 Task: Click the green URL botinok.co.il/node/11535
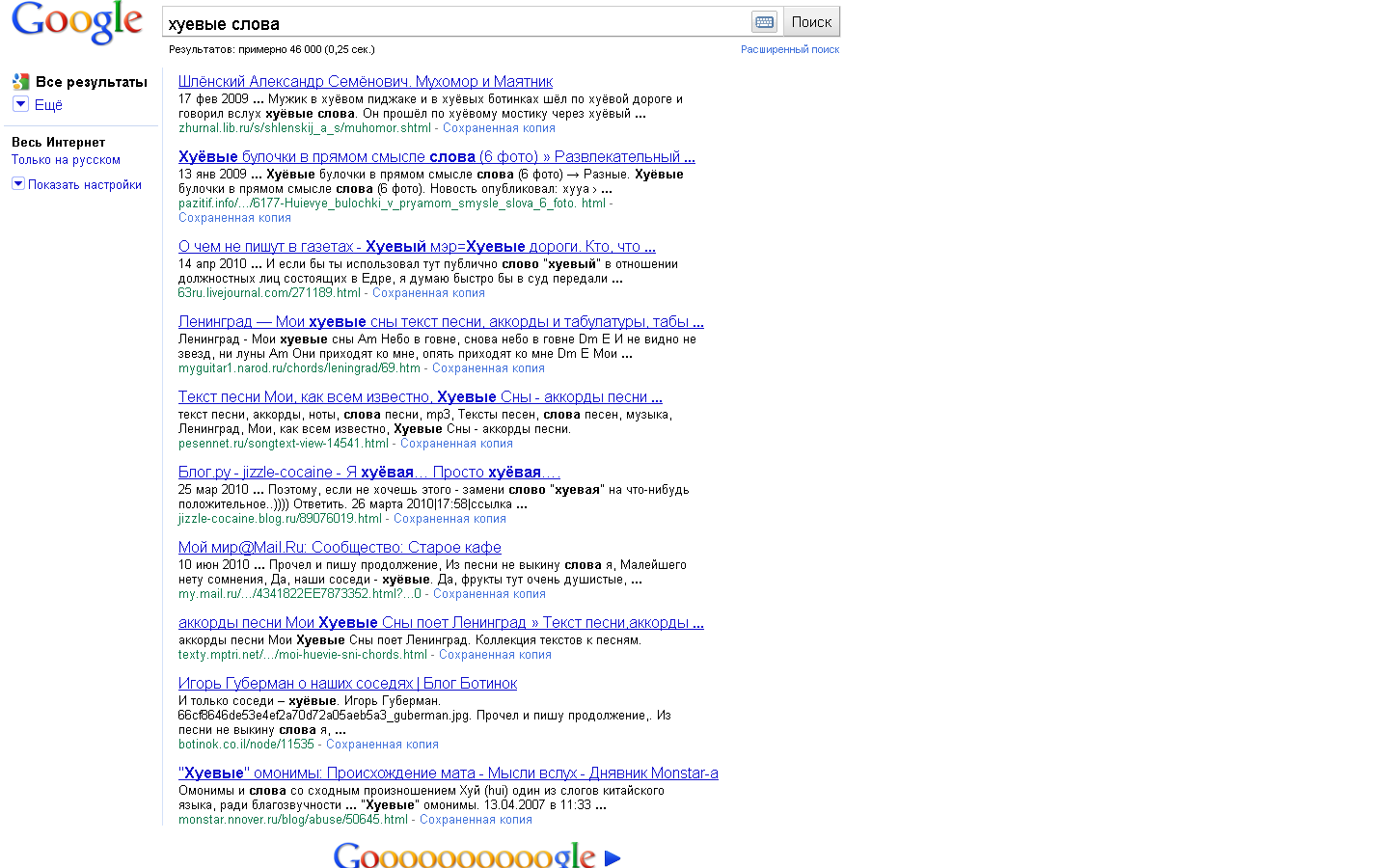[246, 745]
